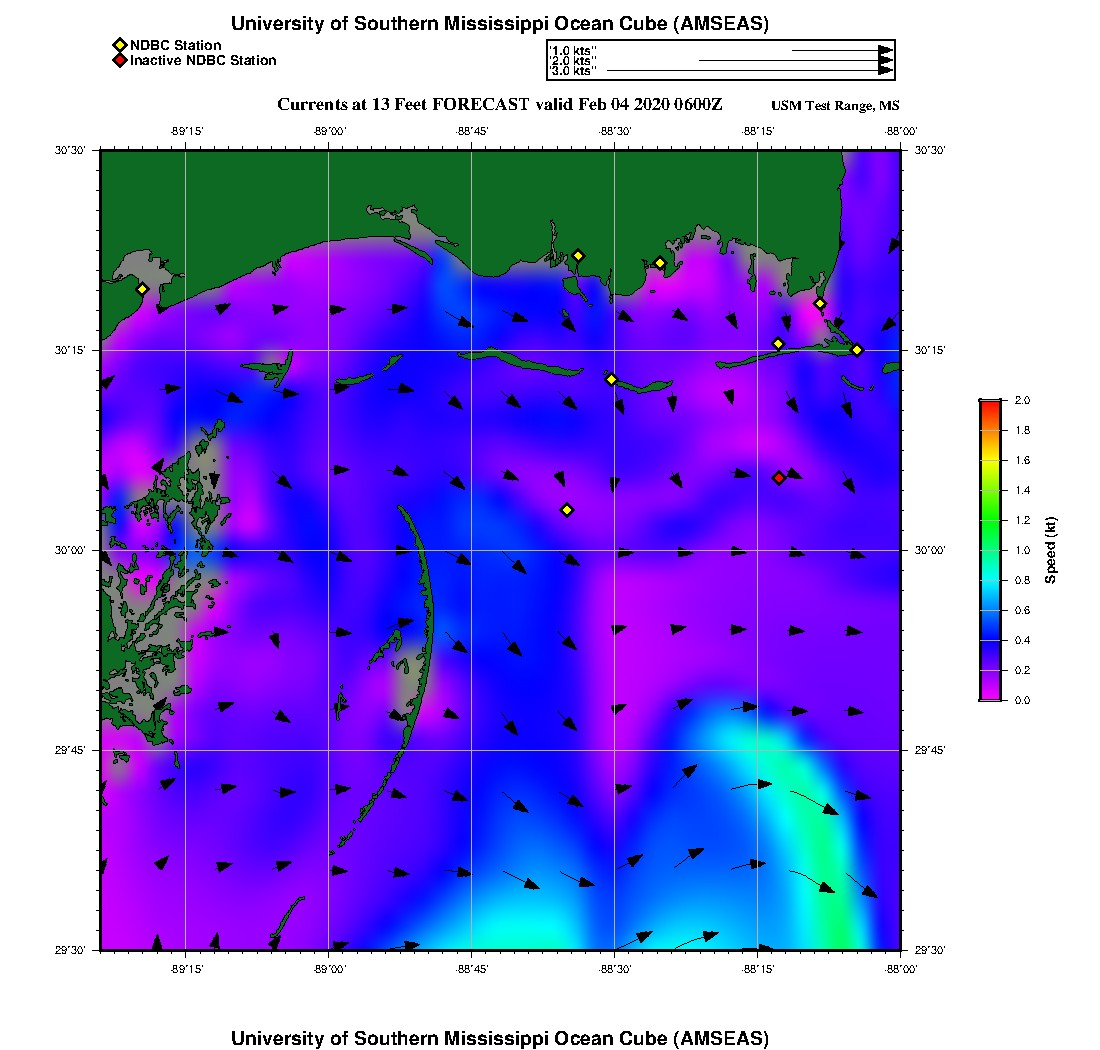Select the easternmost yellow NDBC station marker
The image size is (1100, 1050).
click(x=857, y=349)
